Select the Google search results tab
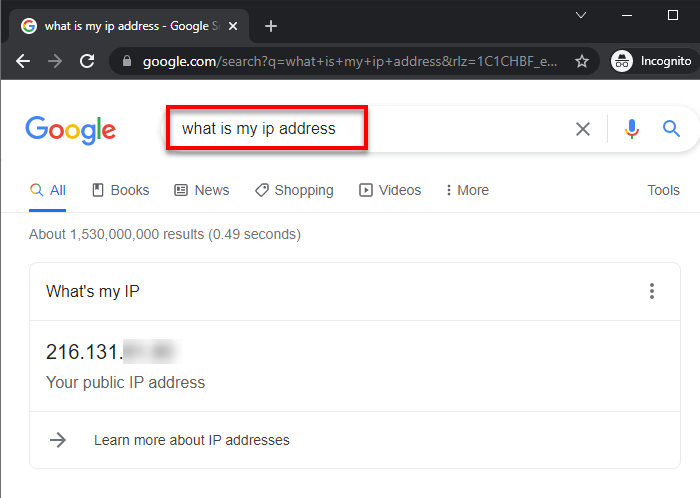Screen dimensions: 700x498 129,26
